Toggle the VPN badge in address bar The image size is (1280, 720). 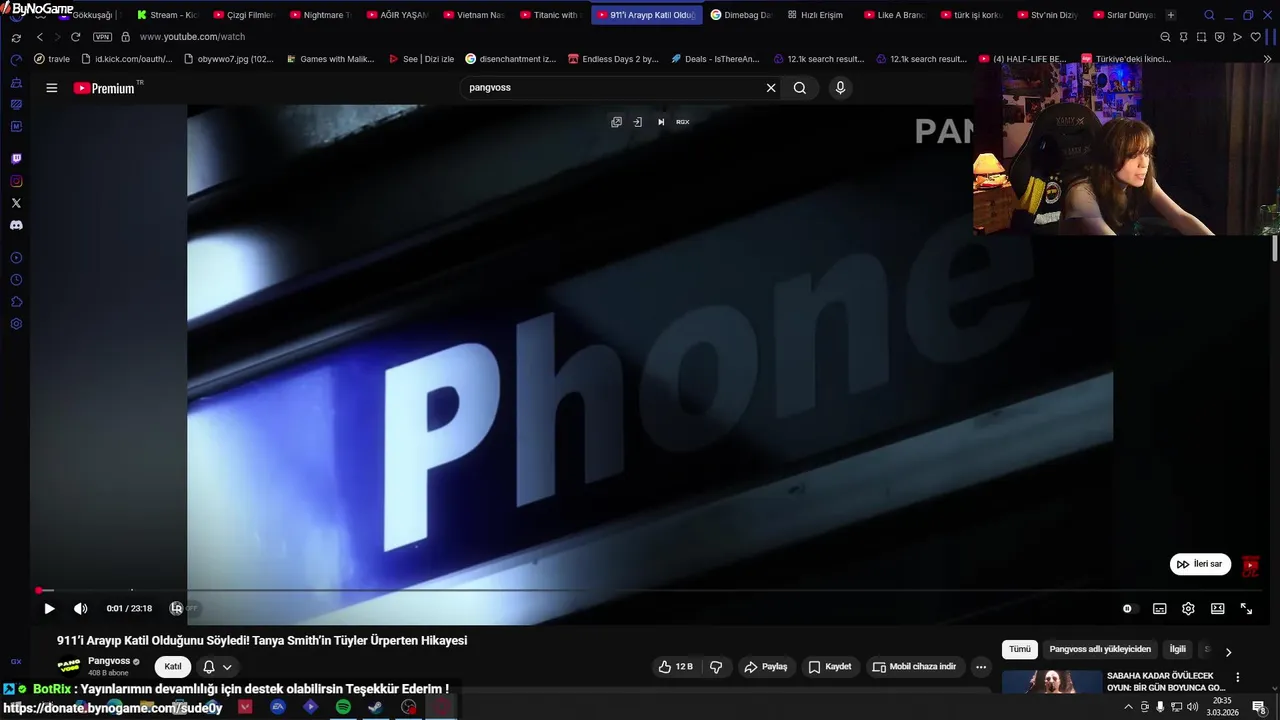point(102,37)
